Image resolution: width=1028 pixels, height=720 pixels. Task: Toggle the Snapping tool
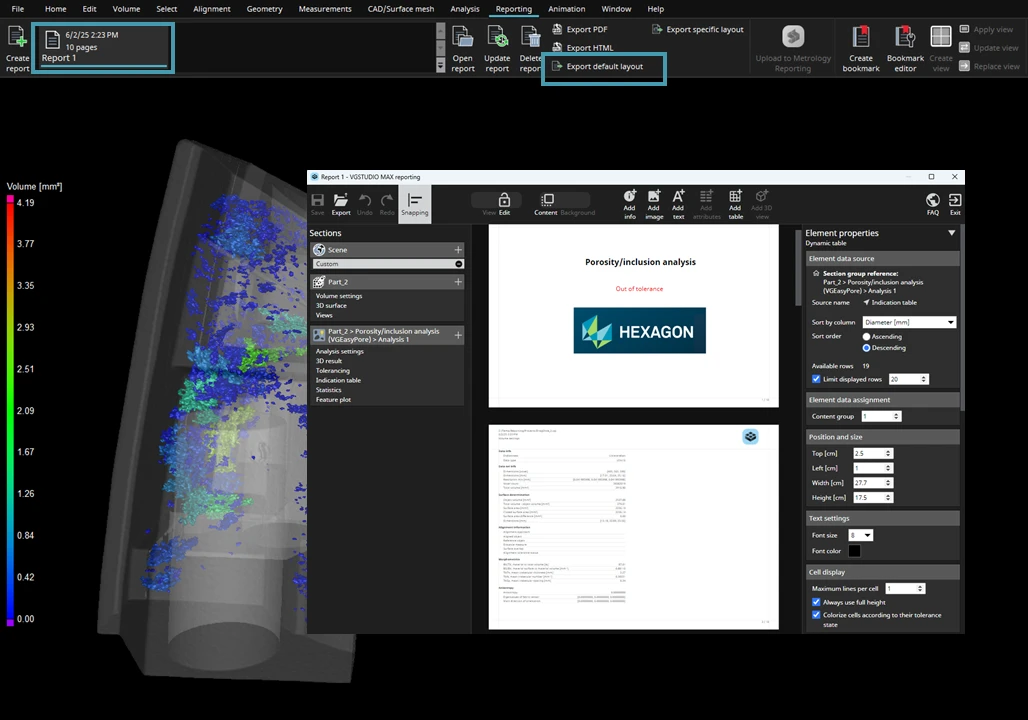pos(414,201)
